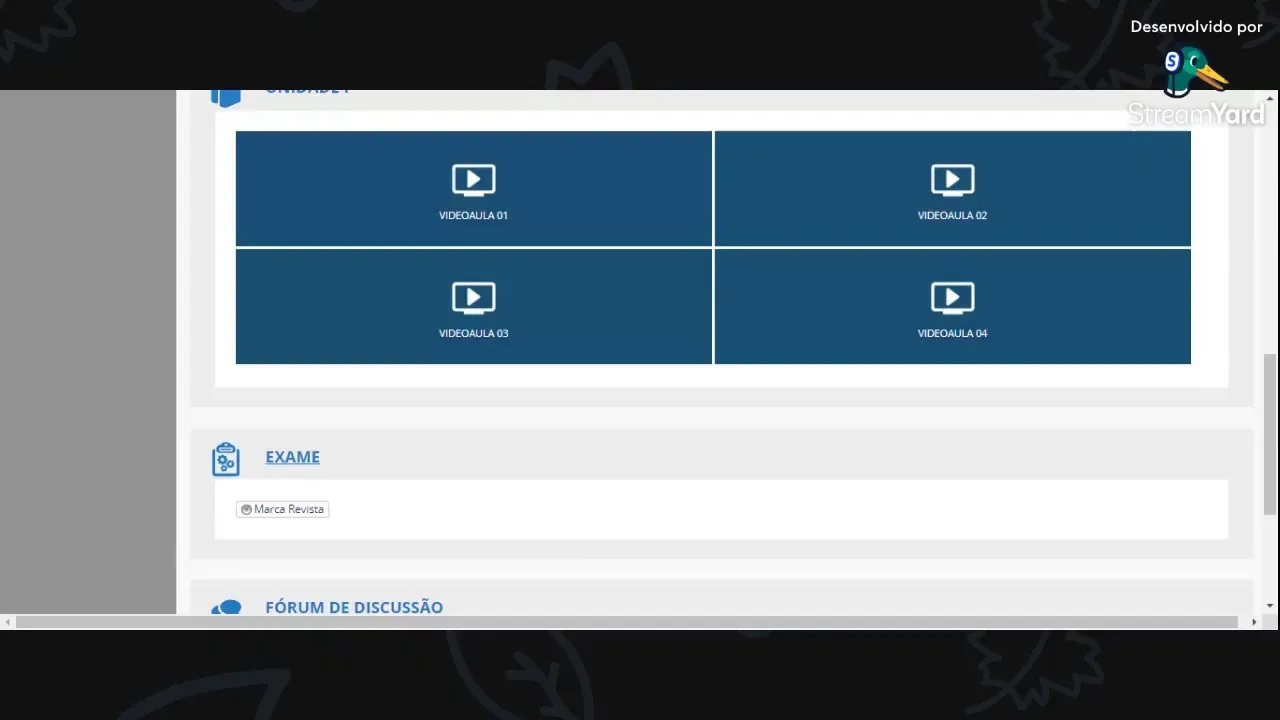
Task: Click the Exame clipboard icon
Action: (226, 459)
